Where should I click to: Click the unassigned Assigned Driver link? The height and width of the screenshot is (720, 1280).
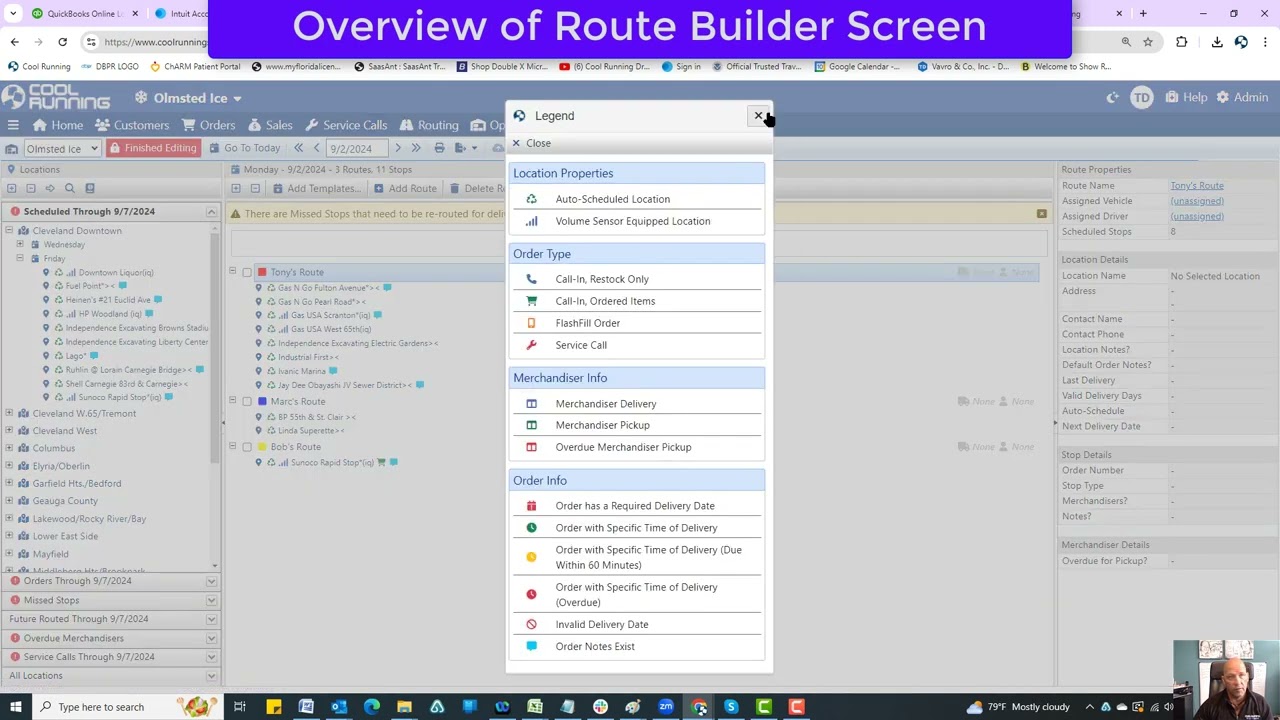pos(1197,216)
